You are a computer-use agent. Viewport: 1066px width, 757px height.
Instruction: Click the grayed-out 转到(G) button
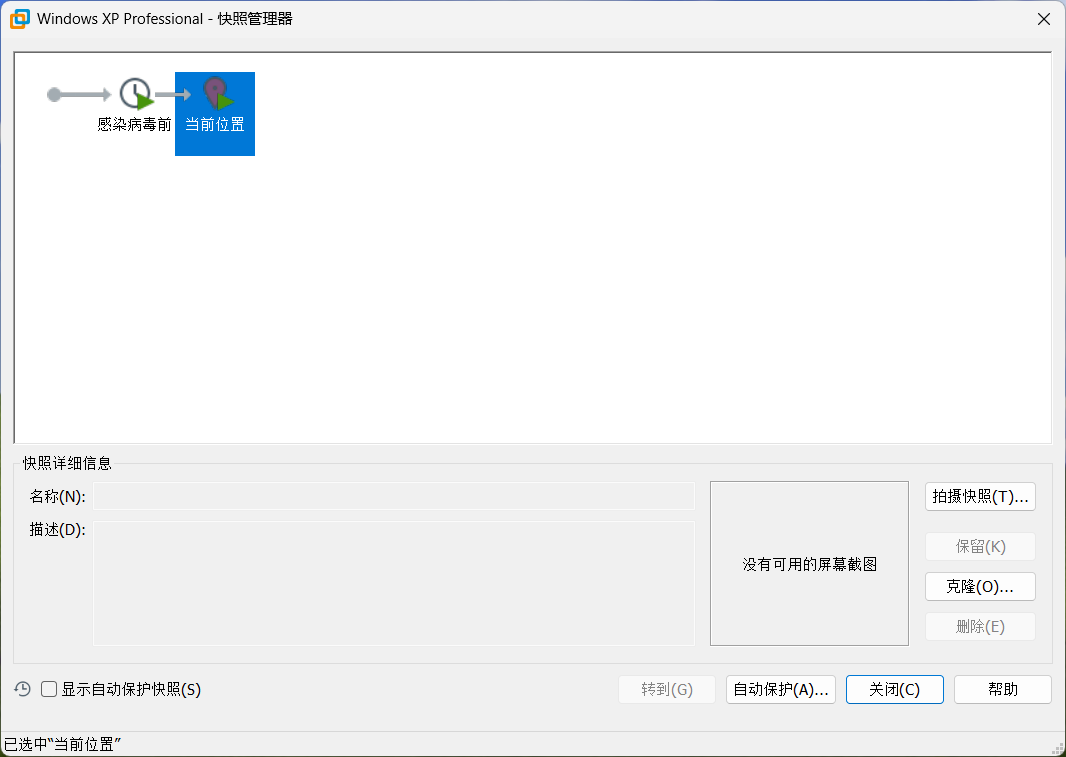tap(667, 689)
